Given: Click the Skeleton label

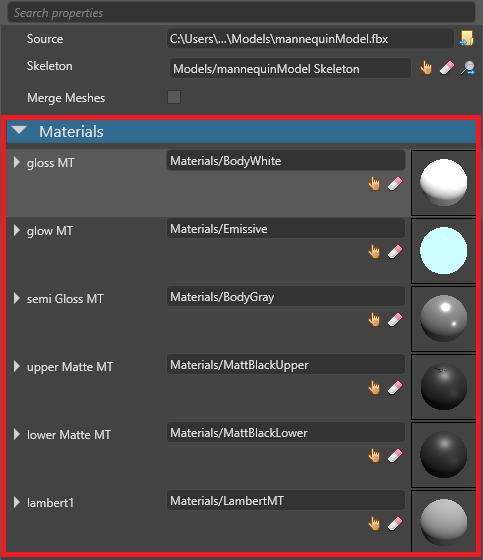Looking at the screenshot, I should tap(50, 66).
